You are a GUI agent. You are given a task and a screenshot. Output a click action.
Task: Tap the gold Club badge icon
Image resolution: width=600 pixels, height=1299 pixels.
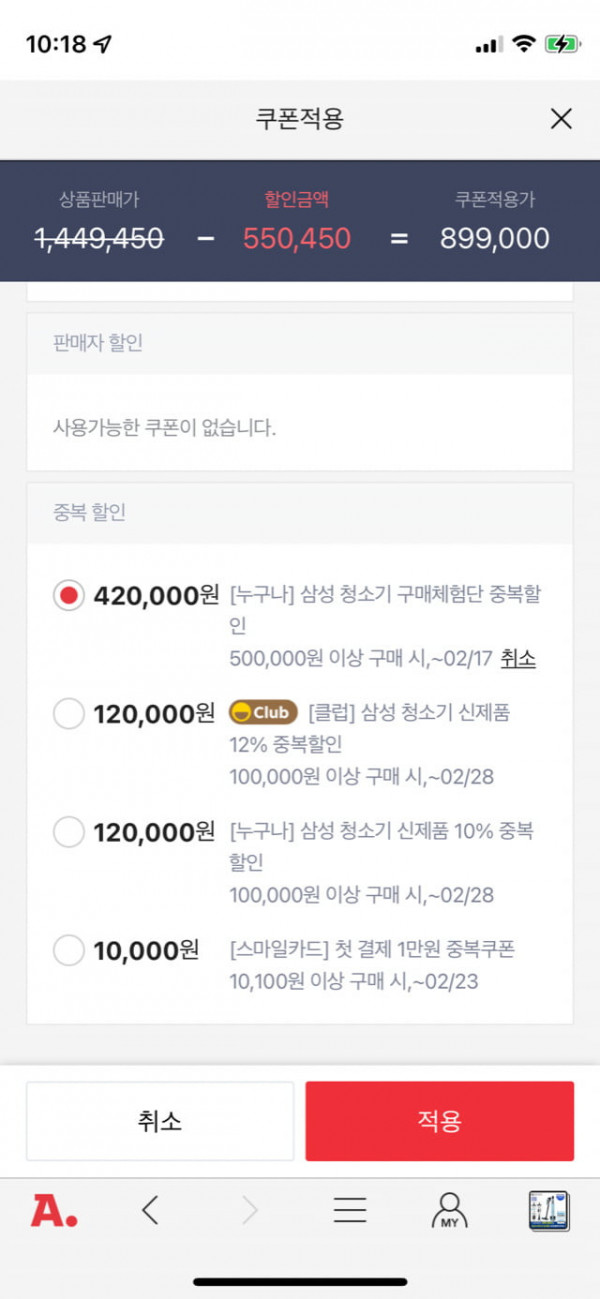[x=263, y=713]
